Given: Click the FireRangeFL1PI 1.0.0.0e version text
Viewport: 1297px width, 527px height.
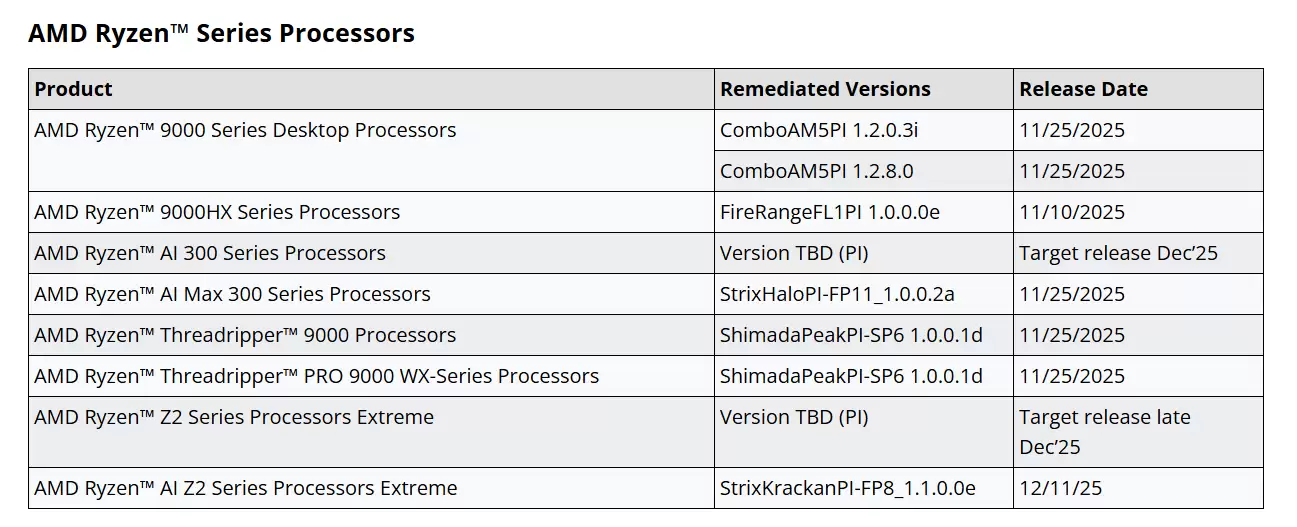Looking at the screenshot, I should (830, 212).
